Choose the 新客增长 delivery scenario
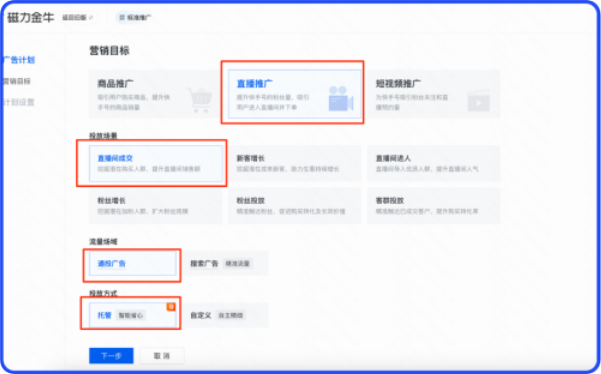The image size is (601, 374). pos(295,163)
